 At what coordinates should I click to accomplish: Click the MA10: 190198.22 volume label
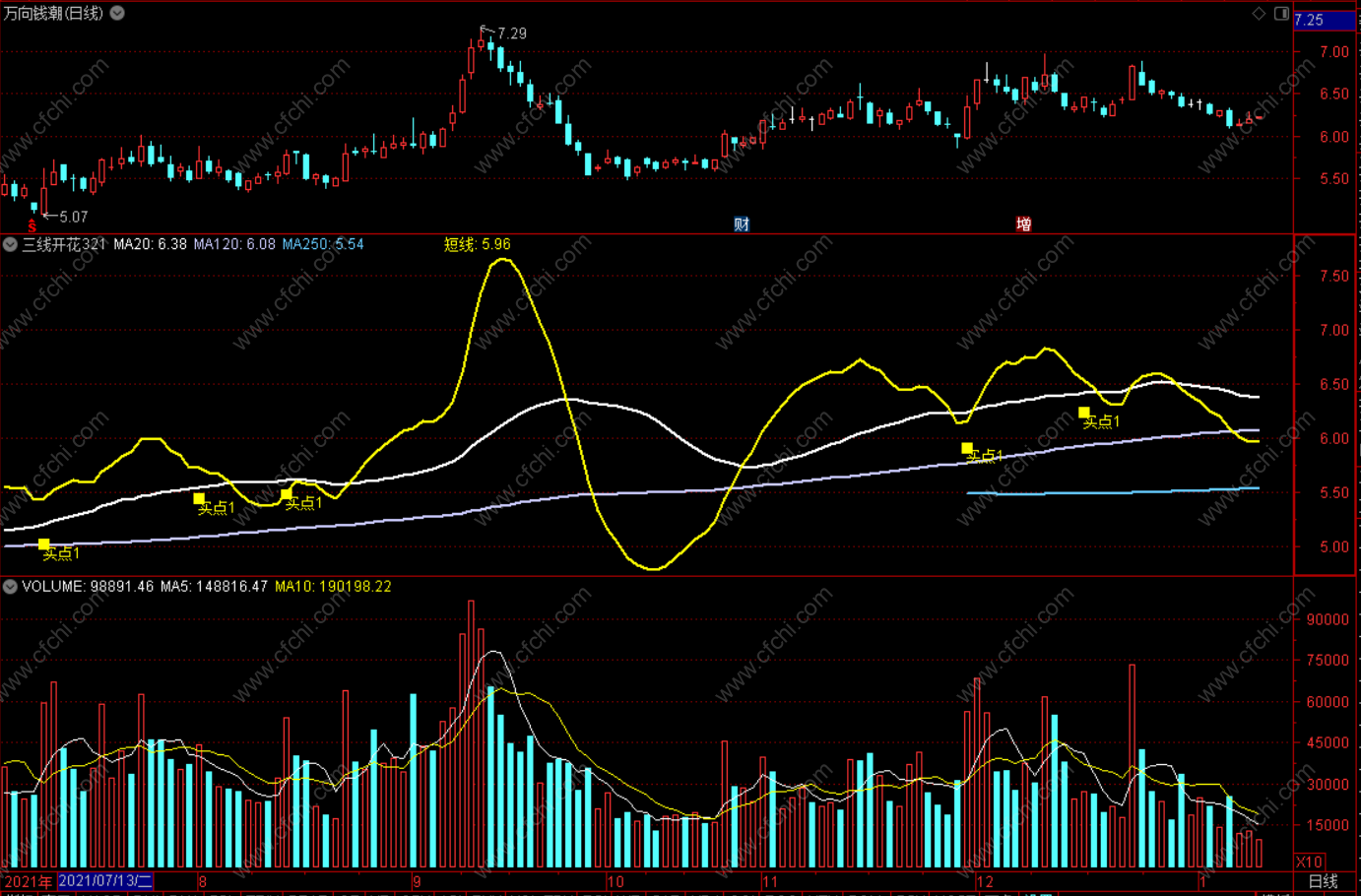333,587
